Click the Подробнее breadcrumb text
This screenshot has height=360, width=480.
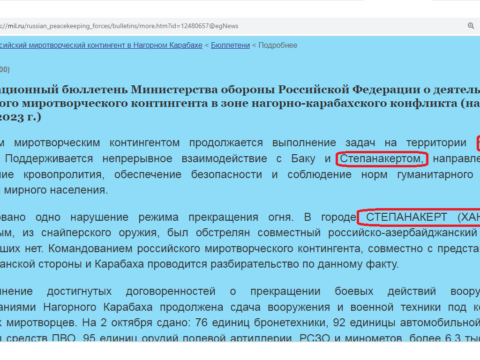point(278,45)
